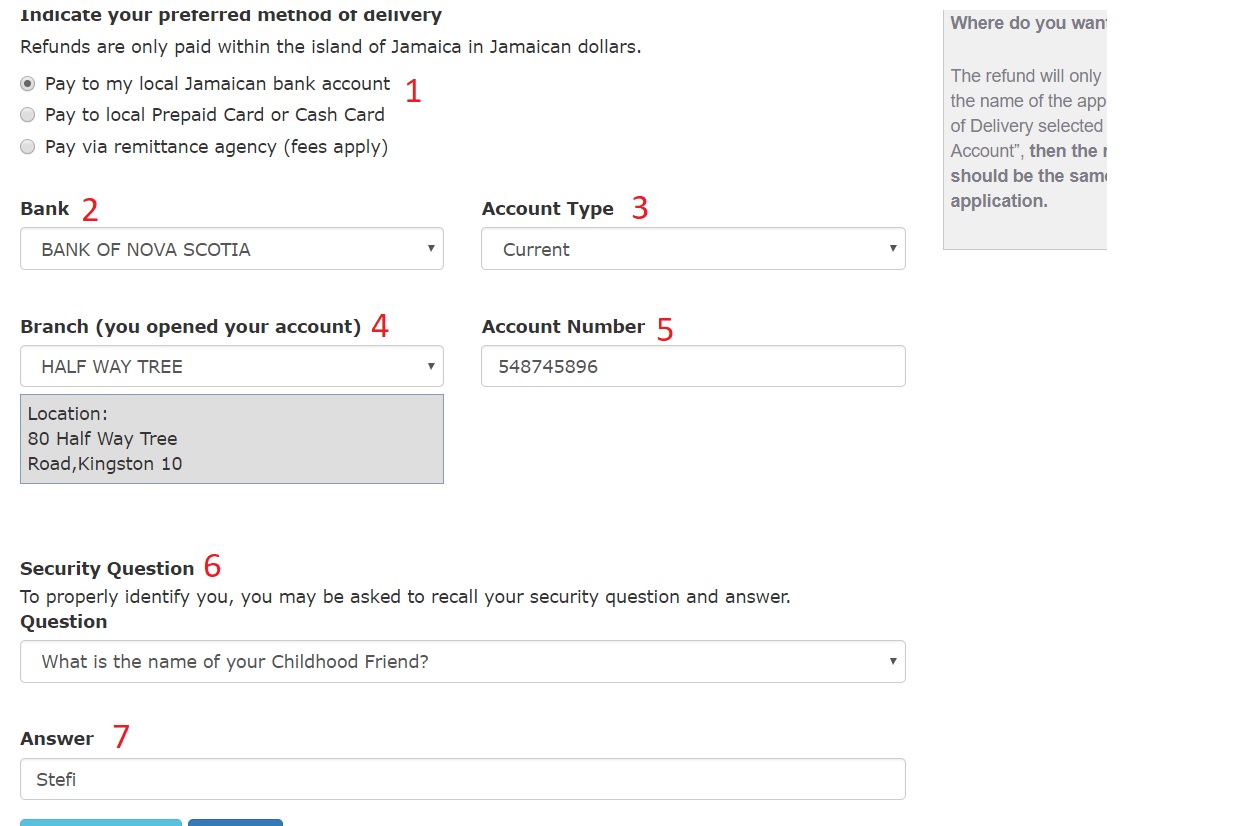Image resolution: width=1244 pixels, height=826 pixels.
Task: Expand the security Question dropdown
Action: 462,661
